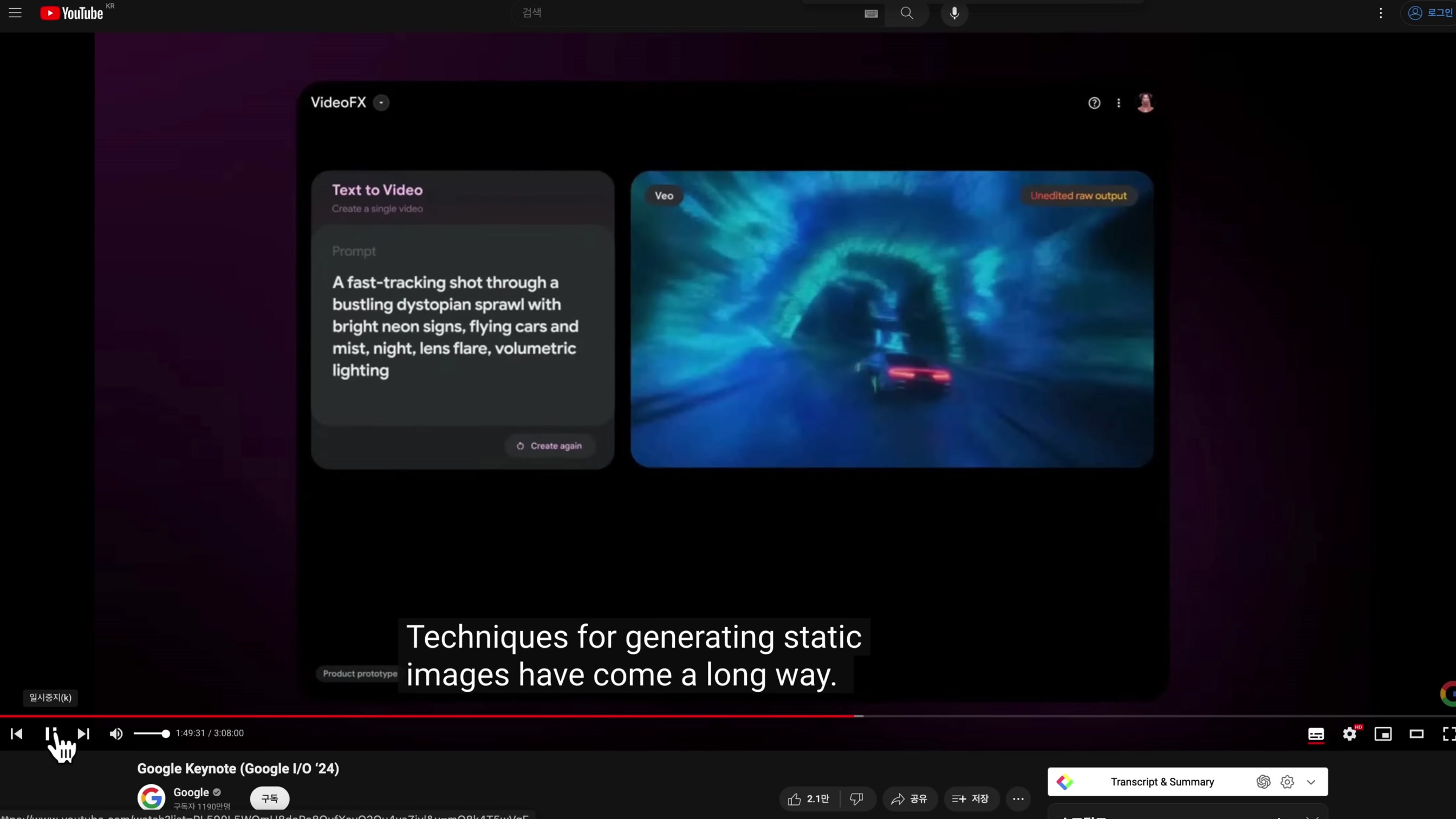Jump to previous video in playlist
This screenshot has width=1456, height=819.
pos(16,733)
